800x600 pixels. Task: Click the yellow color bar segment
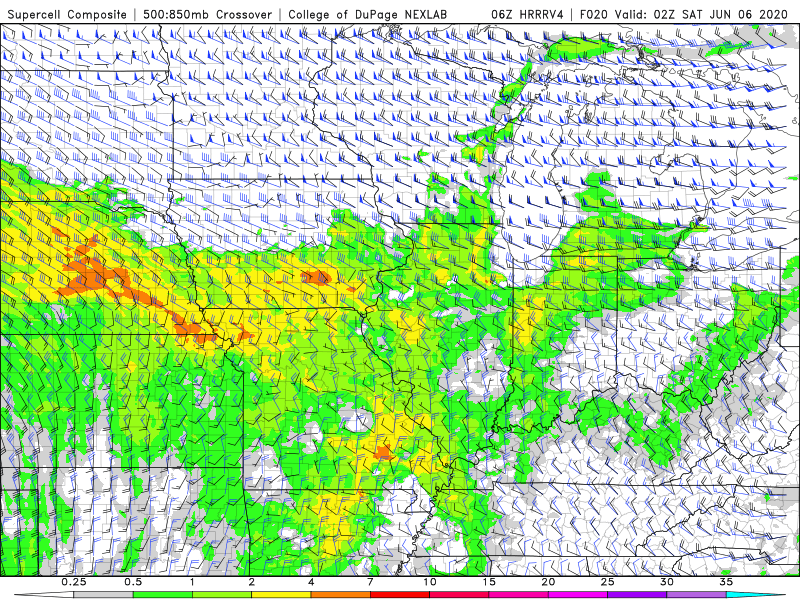pos(281,595)
